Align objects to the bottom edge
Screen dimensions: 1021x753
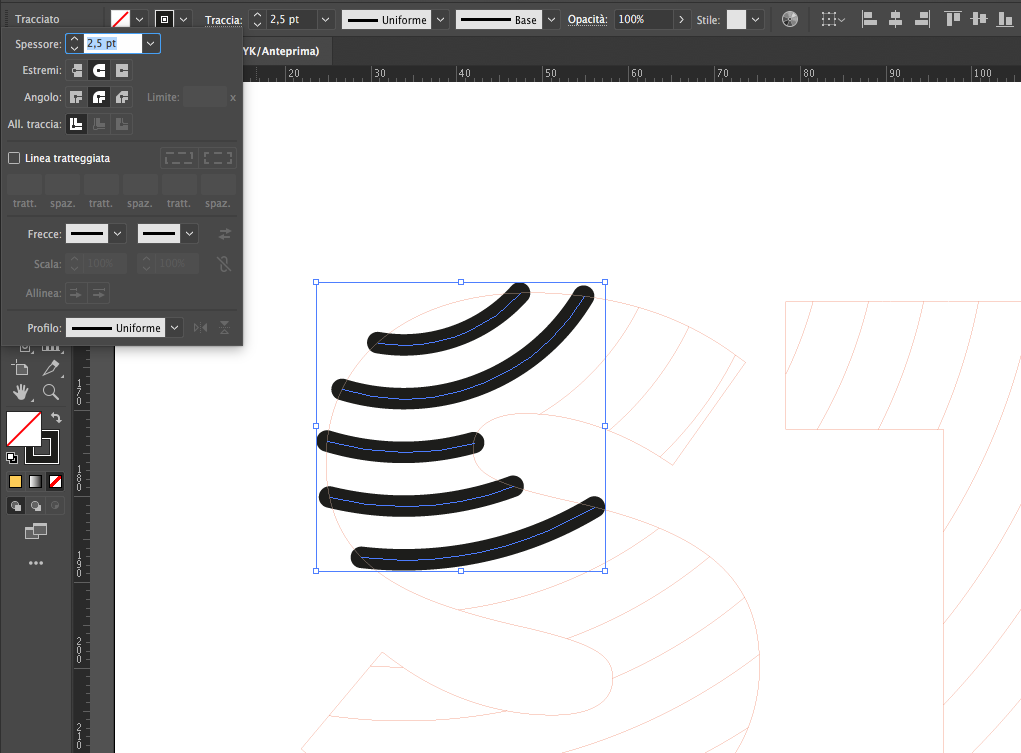1005,20
